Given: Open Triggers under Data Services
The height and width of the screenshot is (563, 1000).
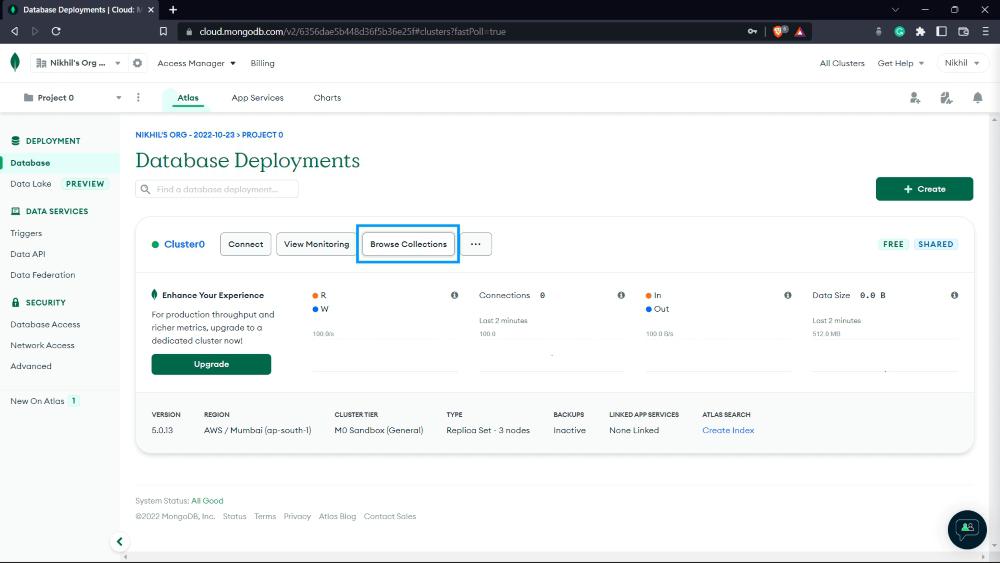Looking at the screenshot, I should coord(26,233).
